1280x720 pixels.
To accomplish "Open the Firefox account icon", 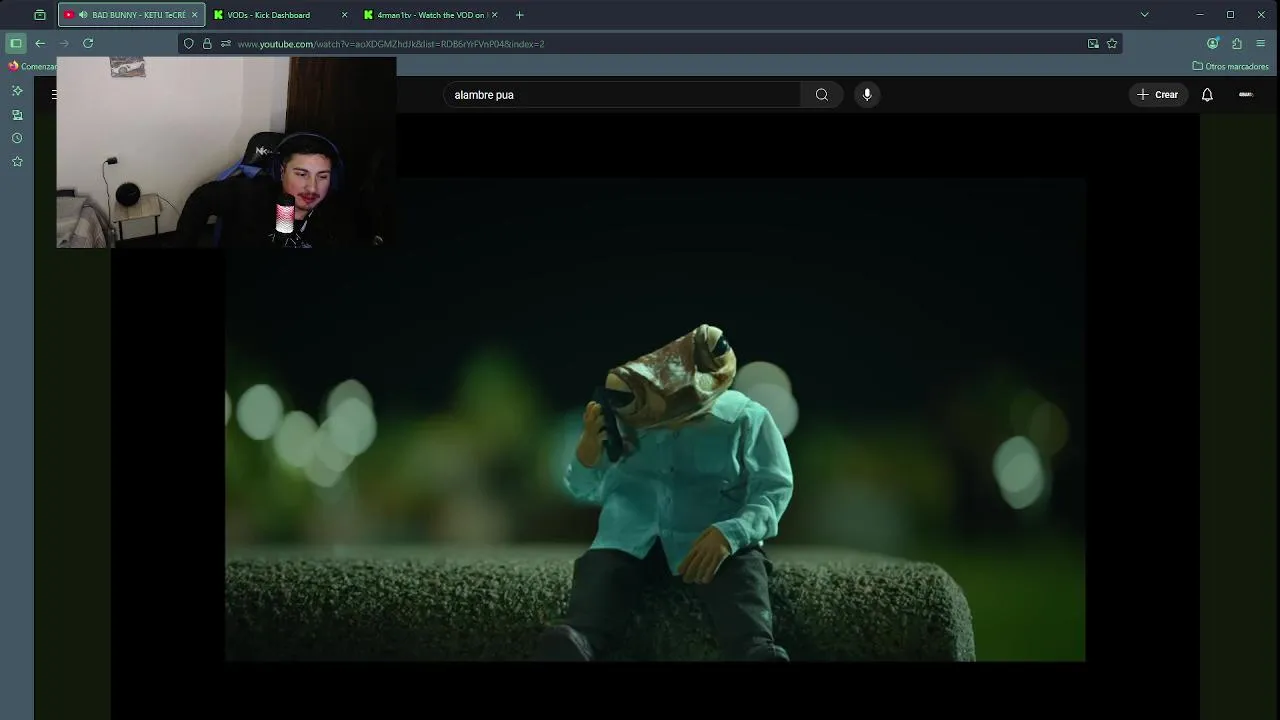I will pos(1213,43).
